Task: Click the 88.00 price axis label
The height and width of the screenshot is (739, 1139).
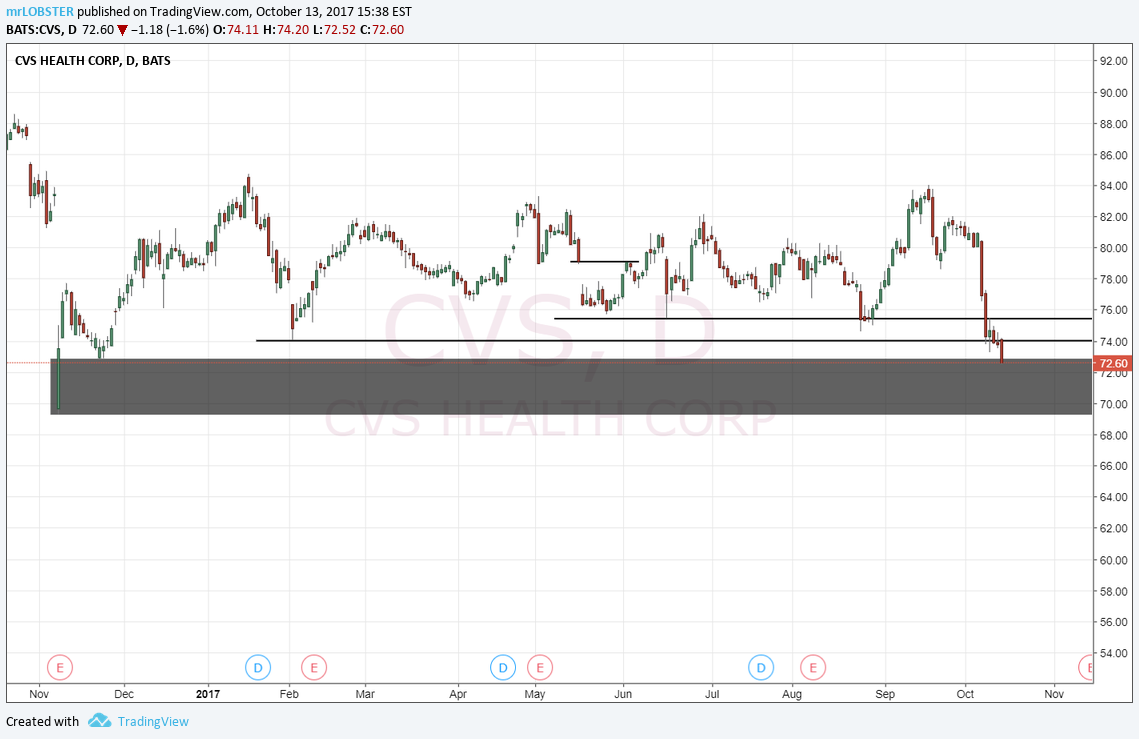Action: [1113, 124]
